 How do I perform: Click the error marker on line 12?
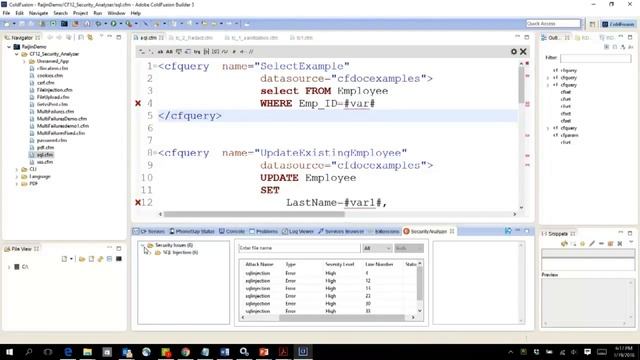(x=138, y=202)
